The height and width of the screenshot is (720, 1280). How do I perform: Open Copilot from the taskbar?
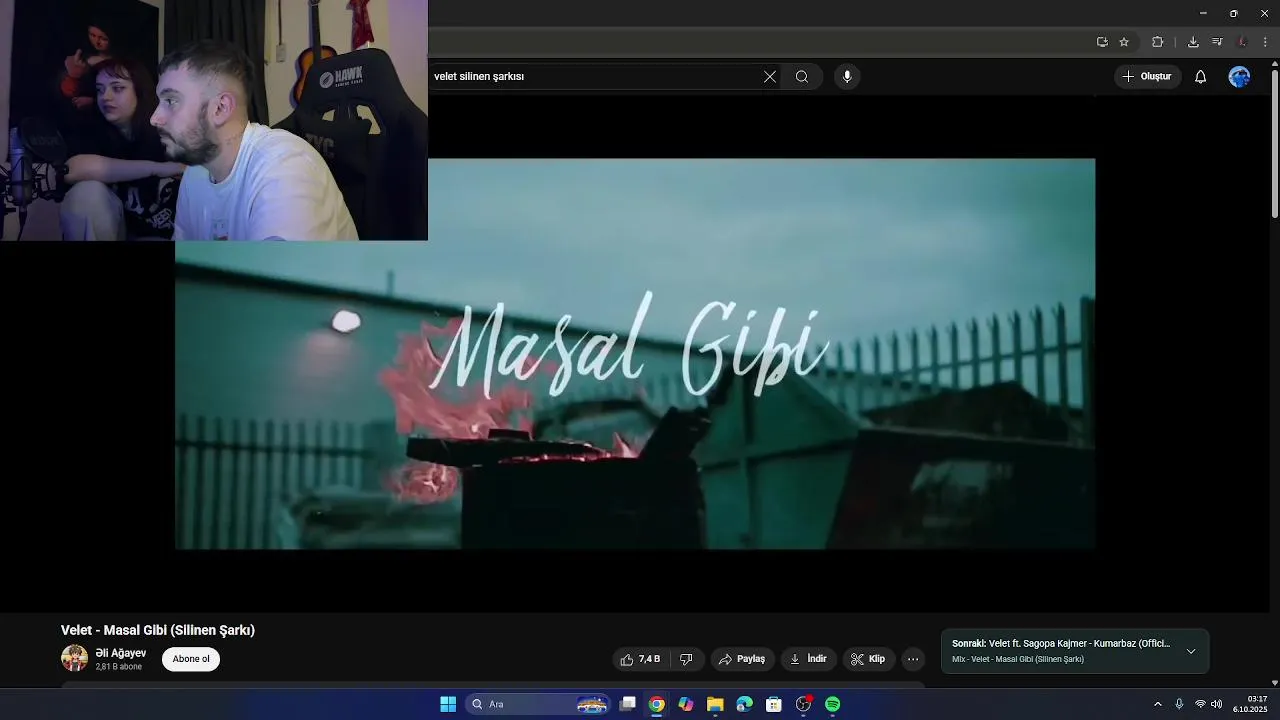pos(686,704)
